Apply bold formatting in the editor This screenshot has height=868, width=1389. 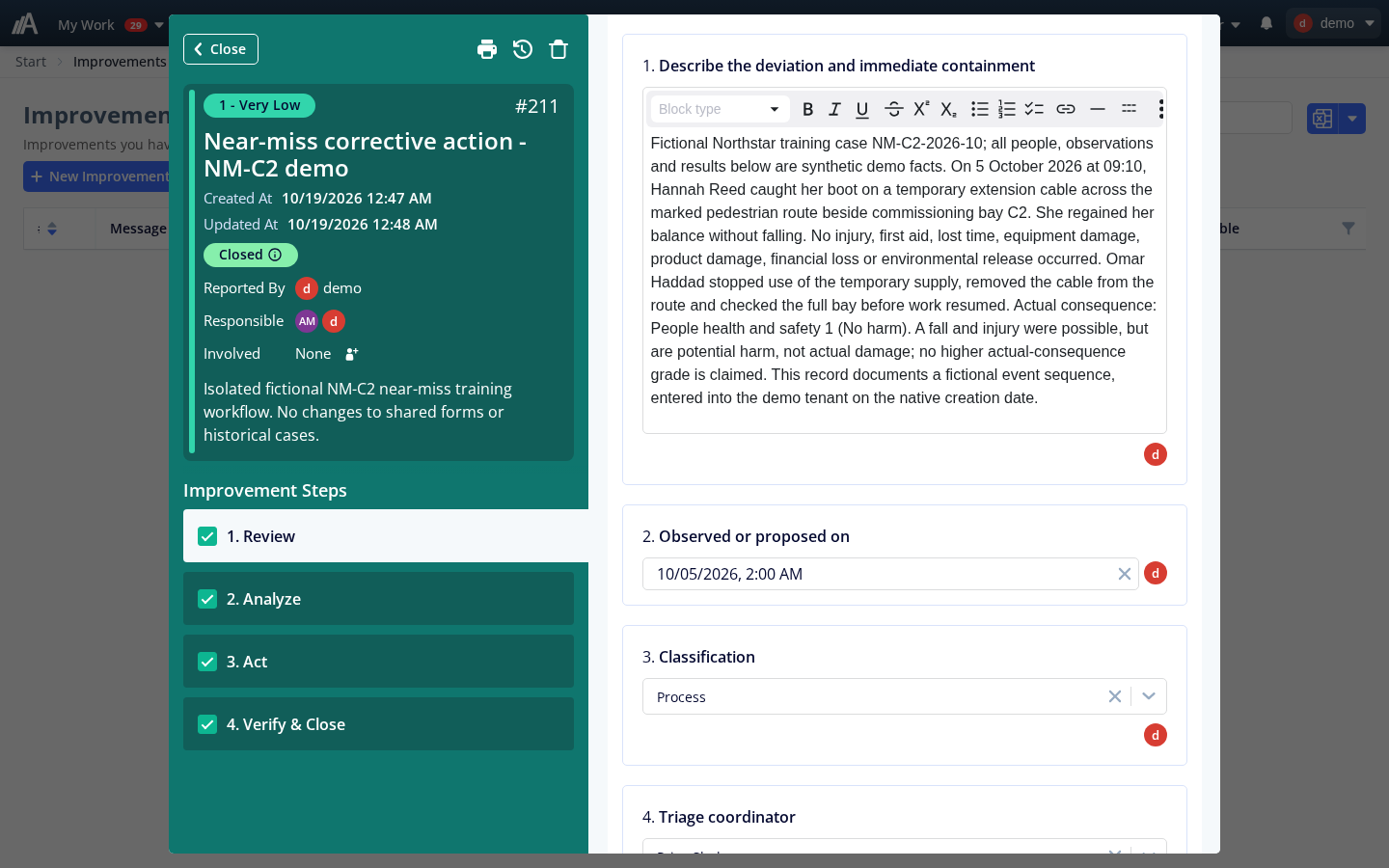click(x=808, y=109)
